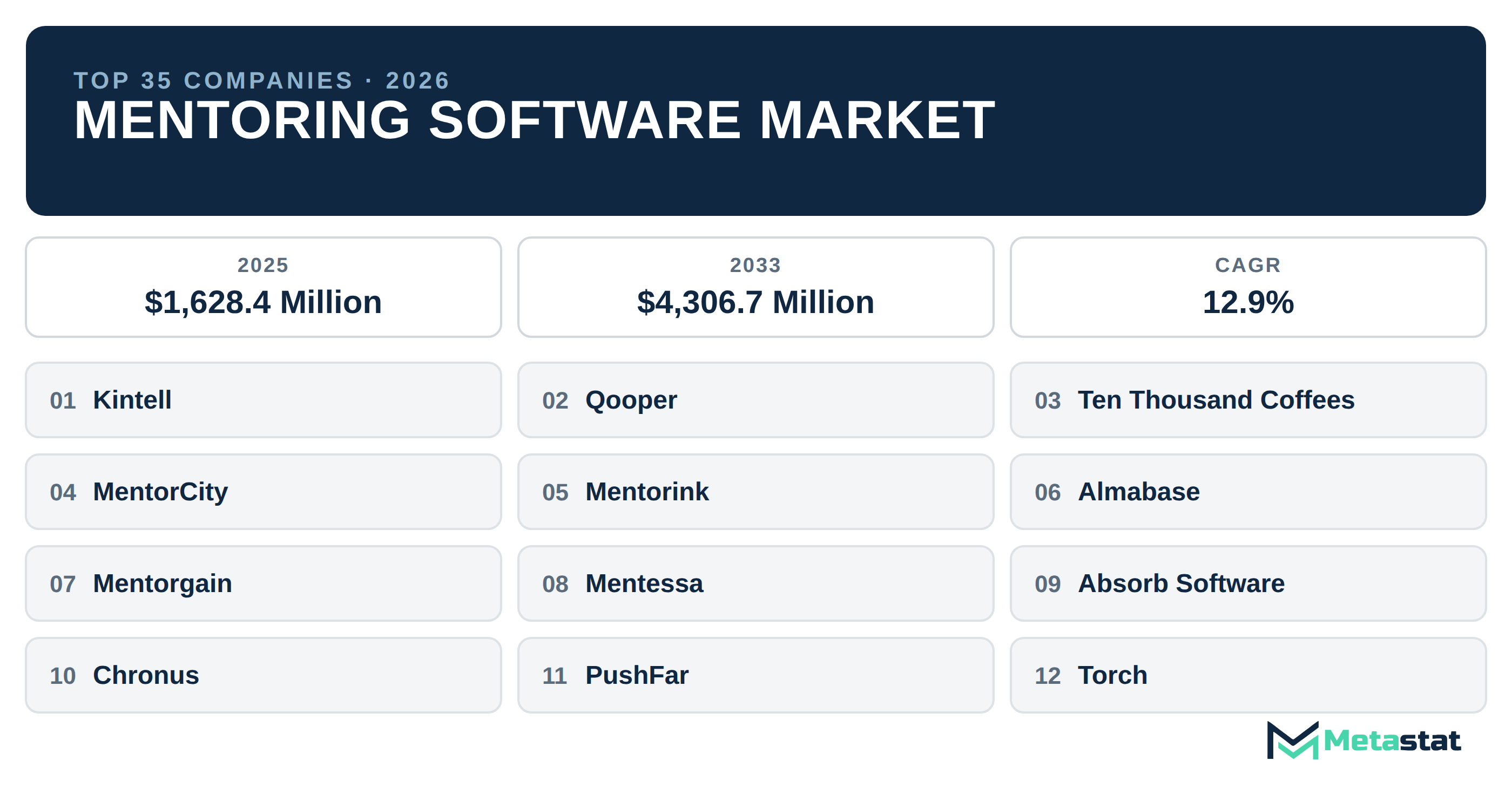The height and width of the screenshot is (788, 1512).
Task: Open the Ten Thousand Coffees card
Action: coord(1248,399)
